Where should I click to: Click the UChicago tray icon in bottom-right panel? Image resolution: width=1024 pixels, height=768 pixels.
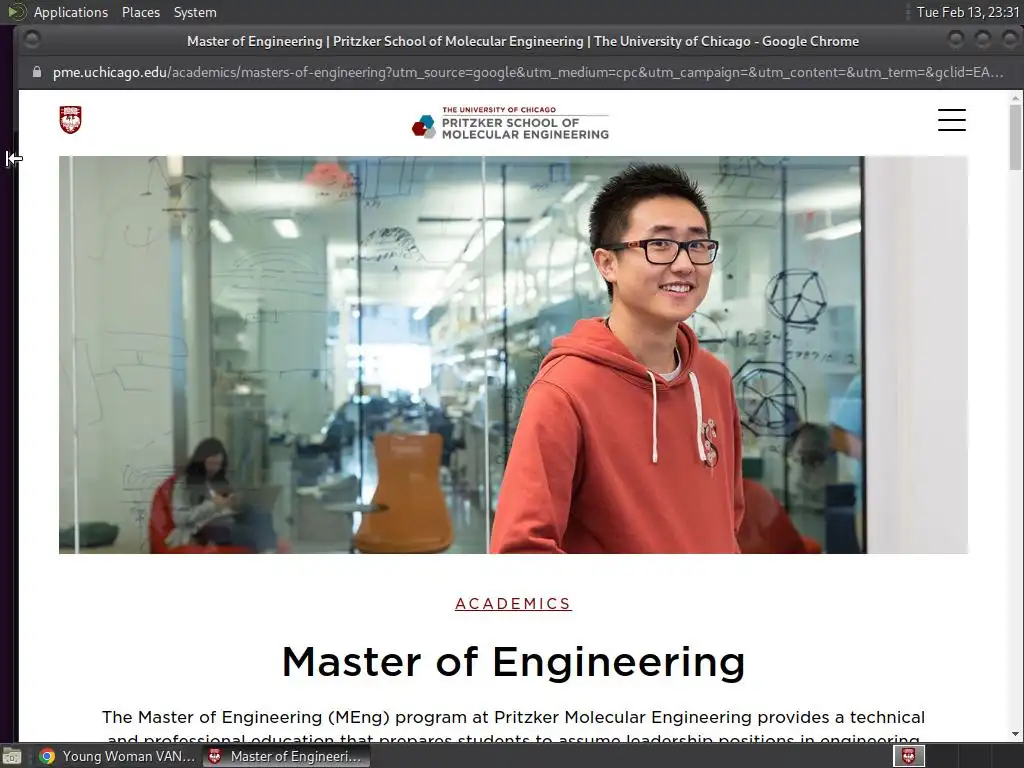[908, 756]
